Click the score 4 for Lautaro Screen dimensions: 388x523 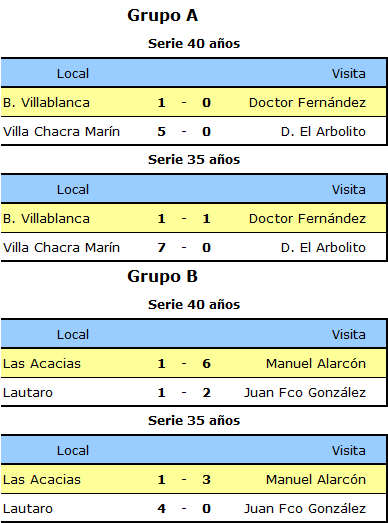click(x=161, y=509)
